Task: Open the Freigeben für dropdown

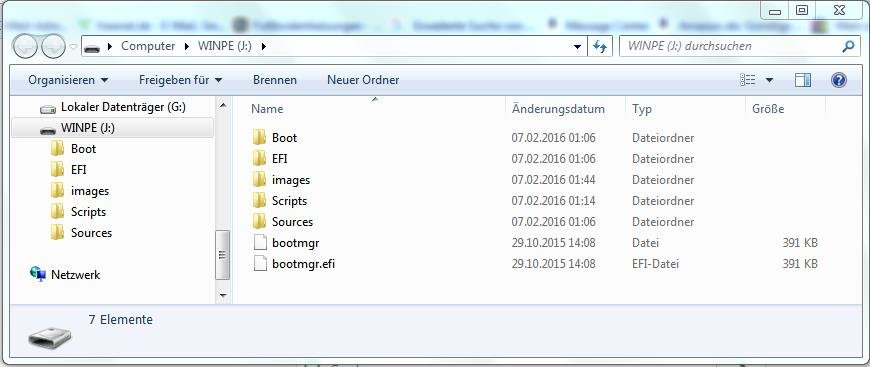Action: coord(180,80)
